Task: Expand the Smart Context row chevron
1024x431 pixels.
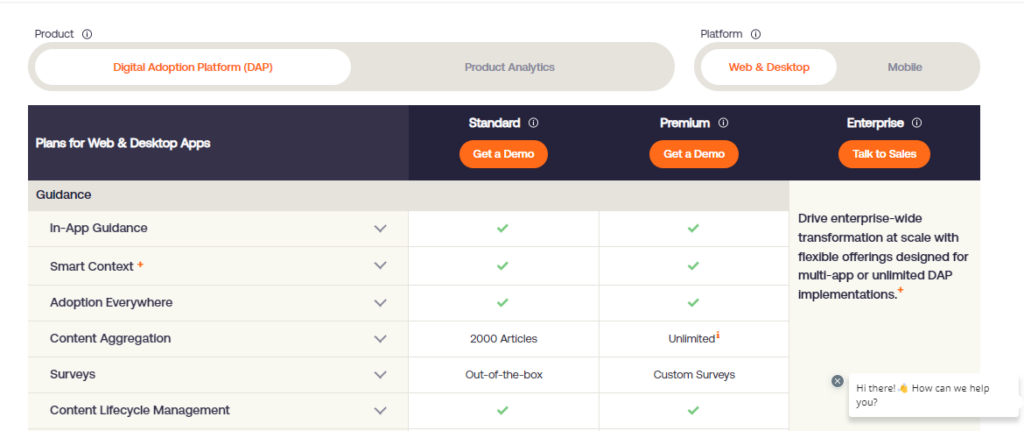Action: coord(380,266)
